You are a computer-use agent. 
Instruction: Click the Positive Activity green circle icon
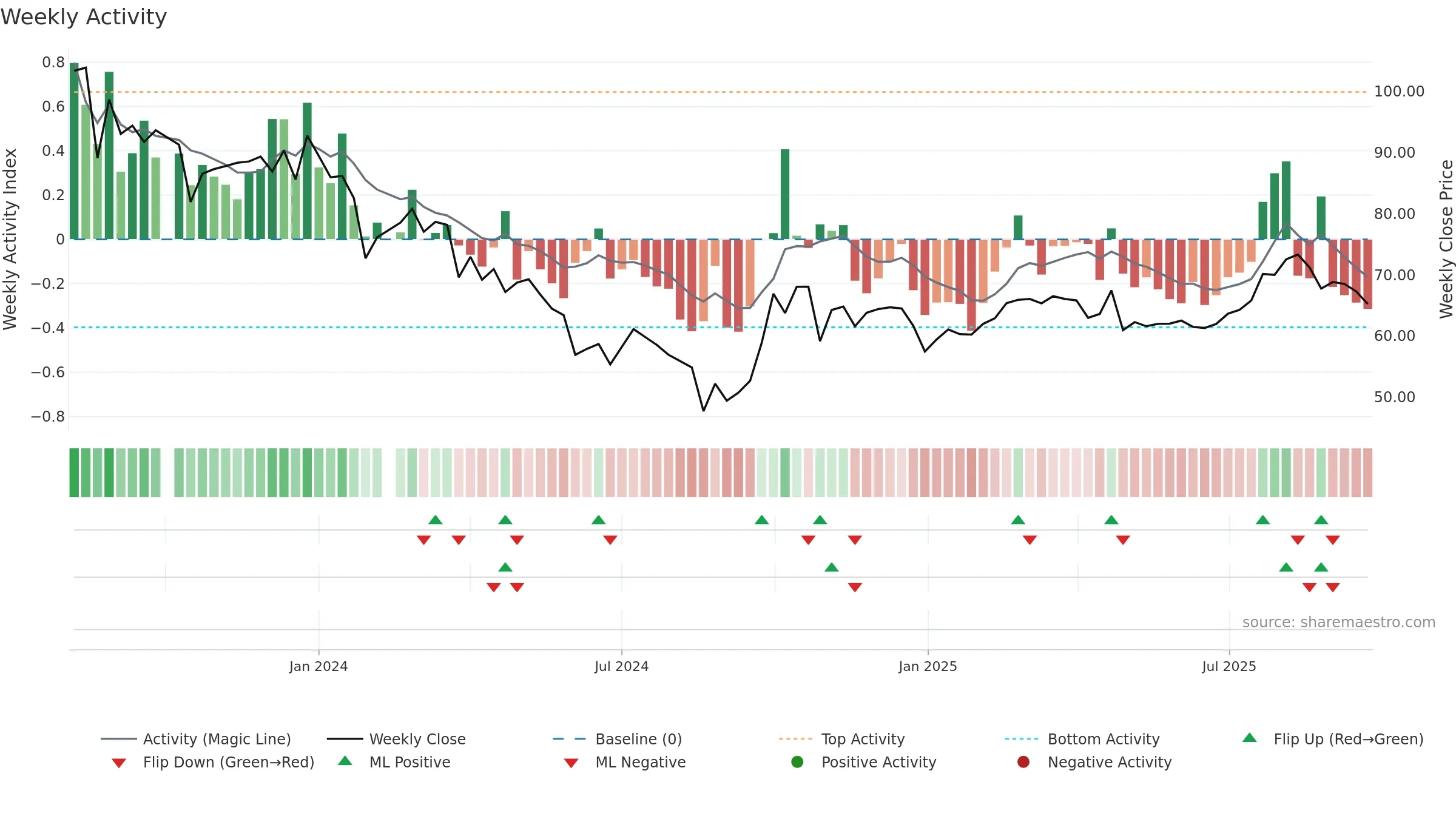797,762
